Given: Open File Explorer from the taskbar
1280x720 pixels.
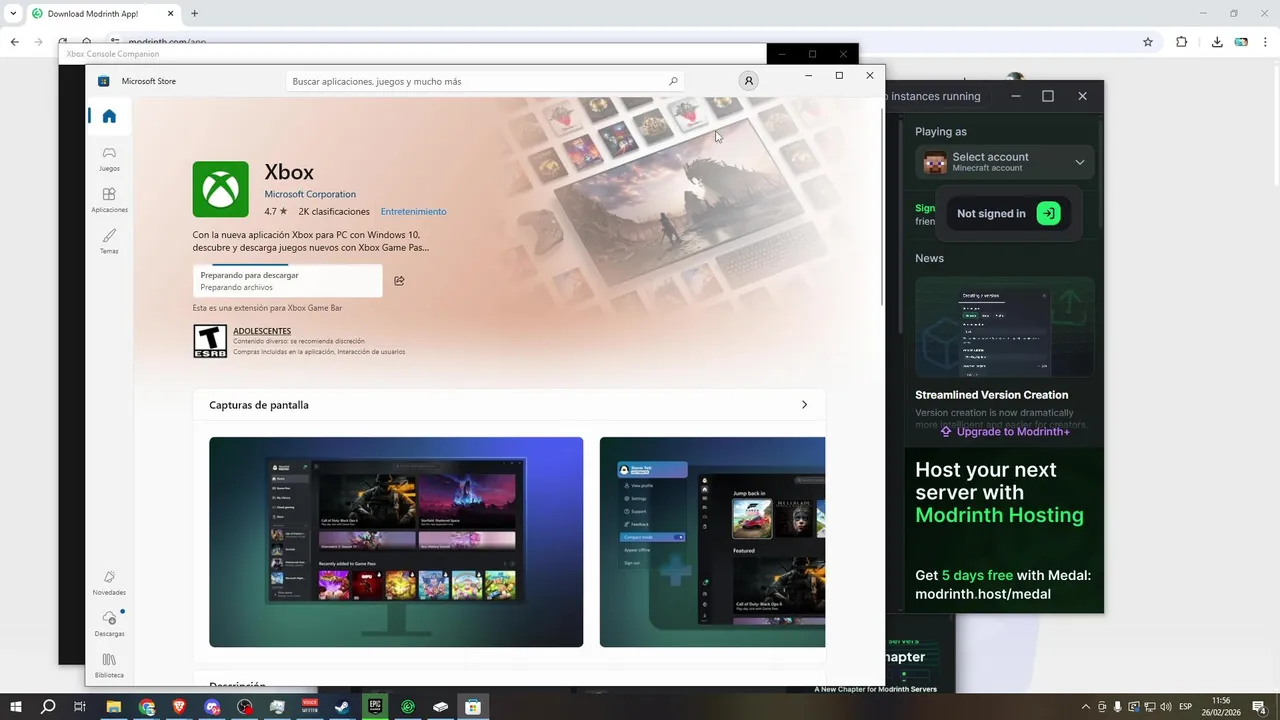Looking at the screenshot, I should (114, 707).
